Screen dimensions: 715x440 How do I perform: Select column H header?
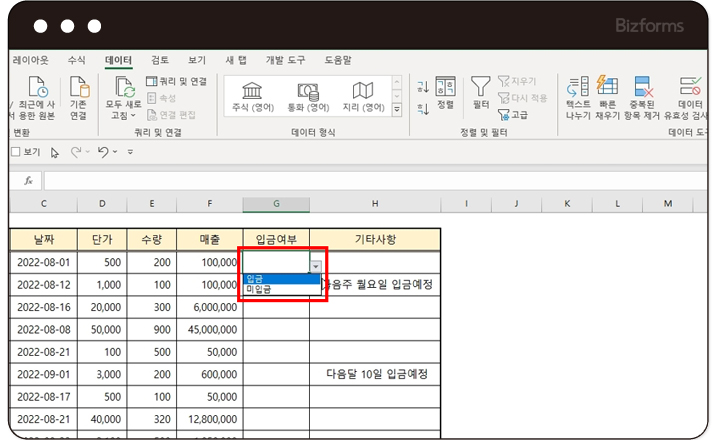[x=374, y=204]
